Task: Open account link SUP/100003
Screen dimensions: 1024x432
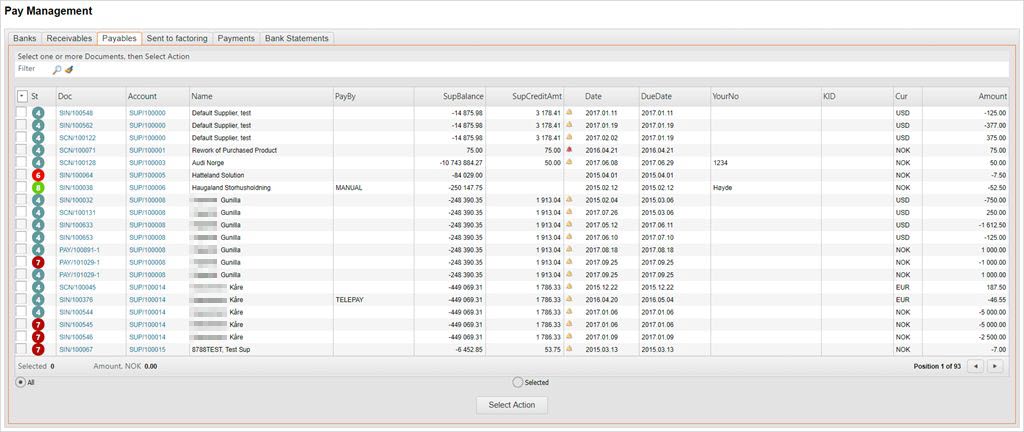Action: [147, 162]
